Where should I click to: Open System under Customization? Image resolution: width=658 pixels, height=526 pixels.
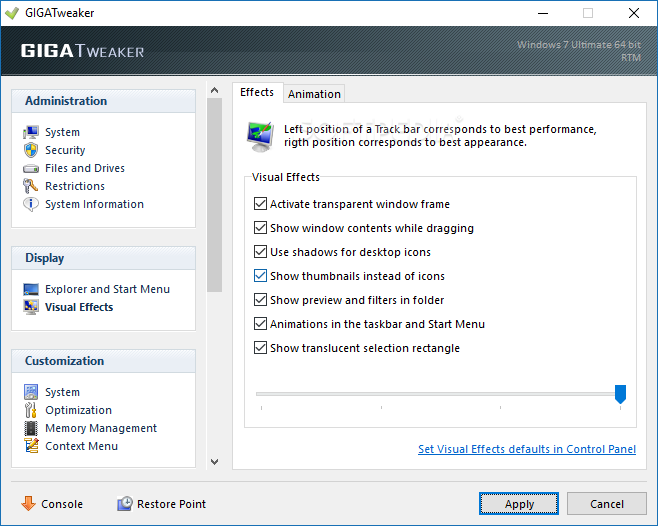63,392
